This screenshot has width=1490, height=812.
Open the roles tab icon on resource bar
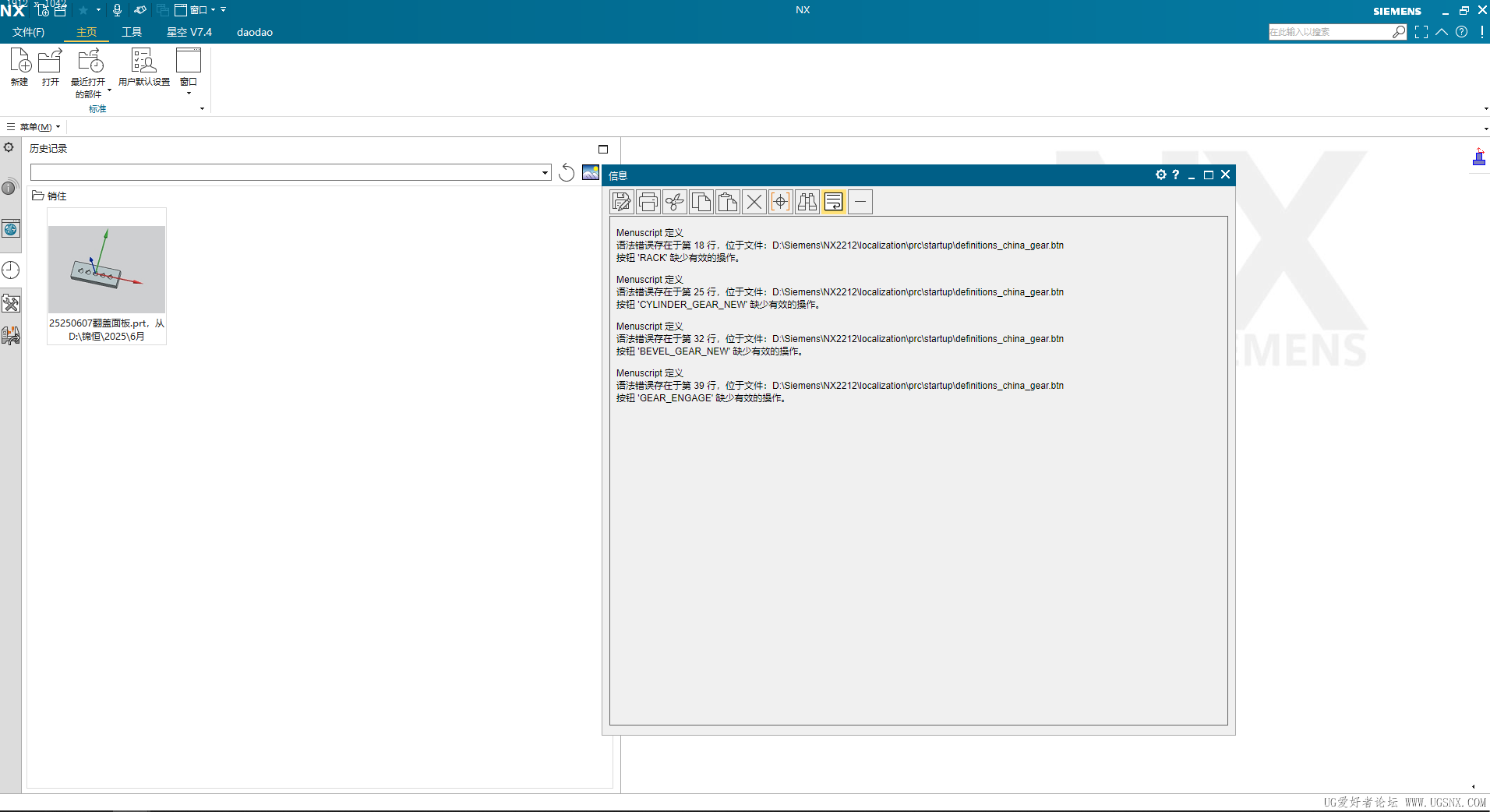[x=11, y=336]
